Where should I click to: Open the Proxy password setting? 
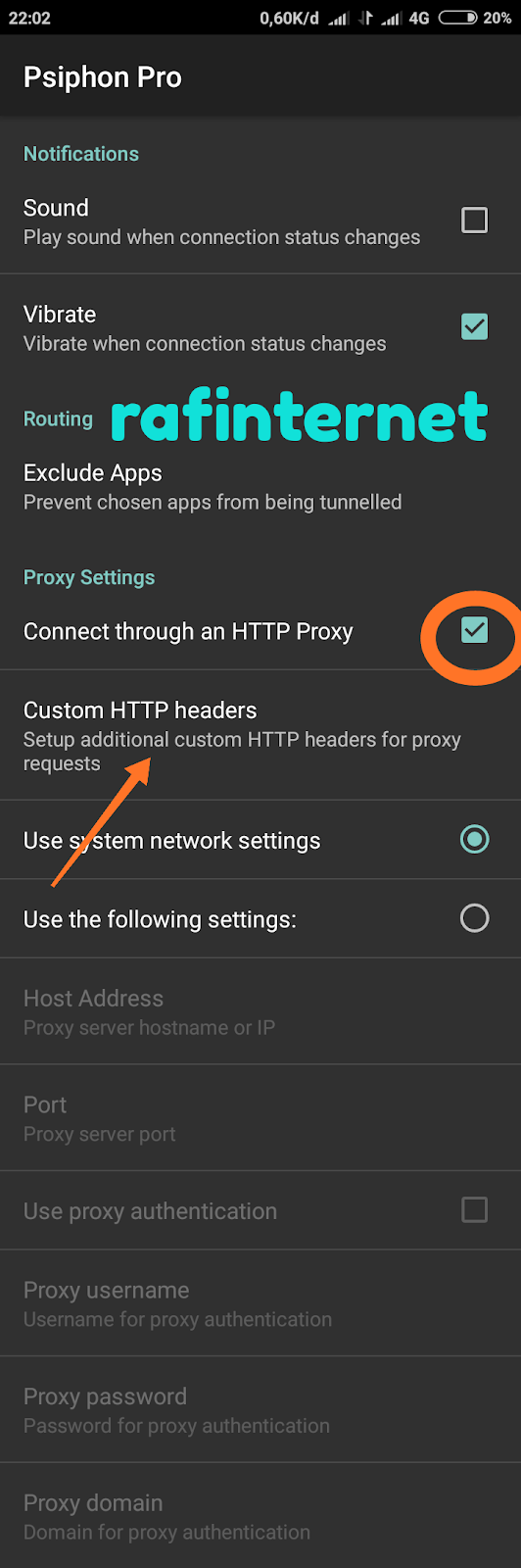[260, 1410]
